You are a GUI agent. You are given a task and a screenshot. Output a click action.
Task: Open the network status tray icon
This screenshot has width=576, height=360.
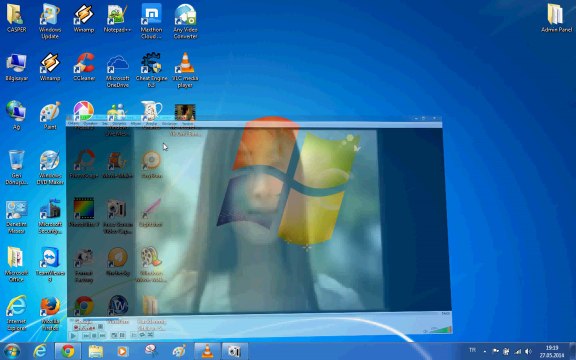pyautogui.click(x=518, y=352)
